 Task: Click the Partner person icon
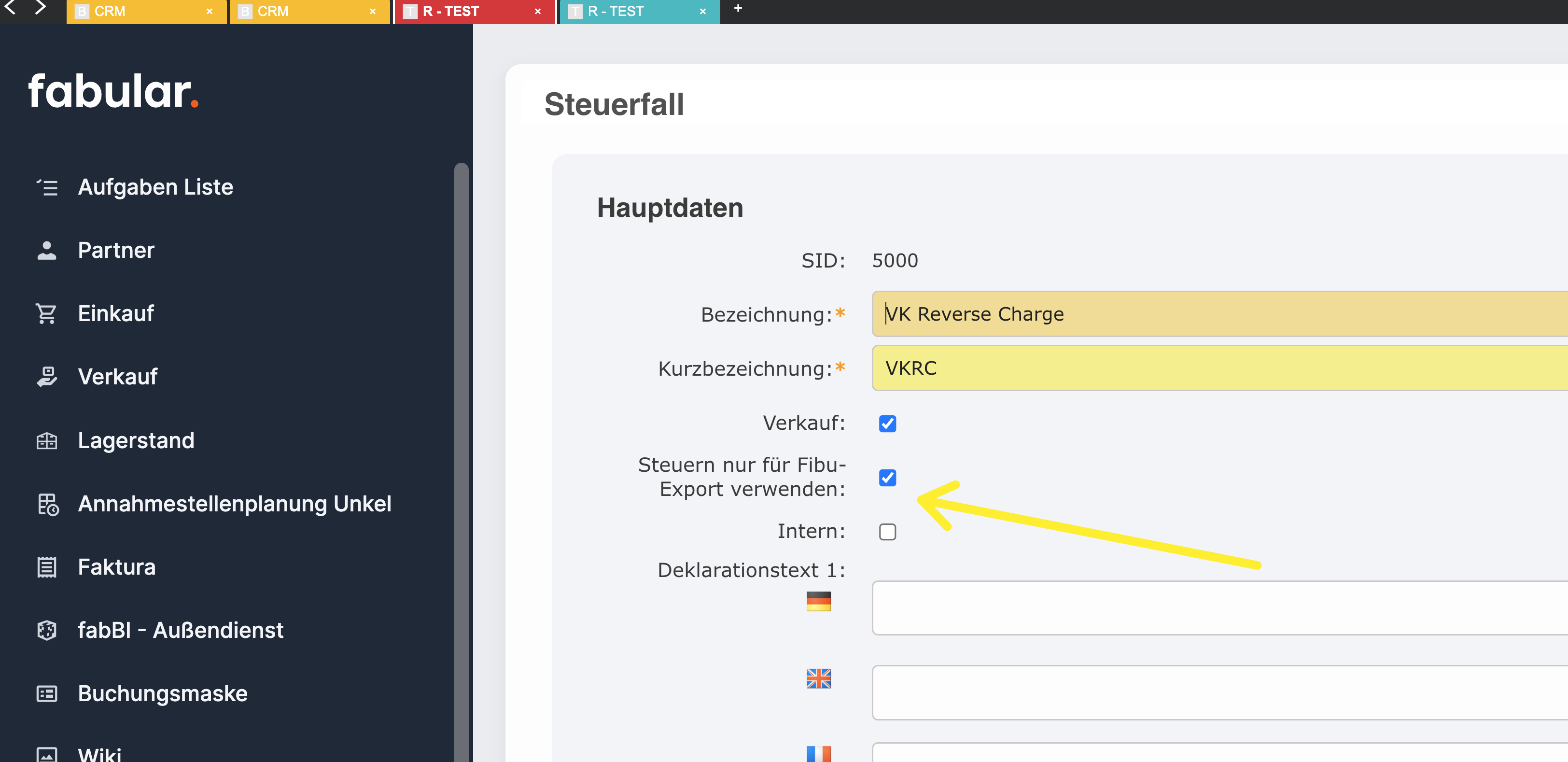click(47, 250)
